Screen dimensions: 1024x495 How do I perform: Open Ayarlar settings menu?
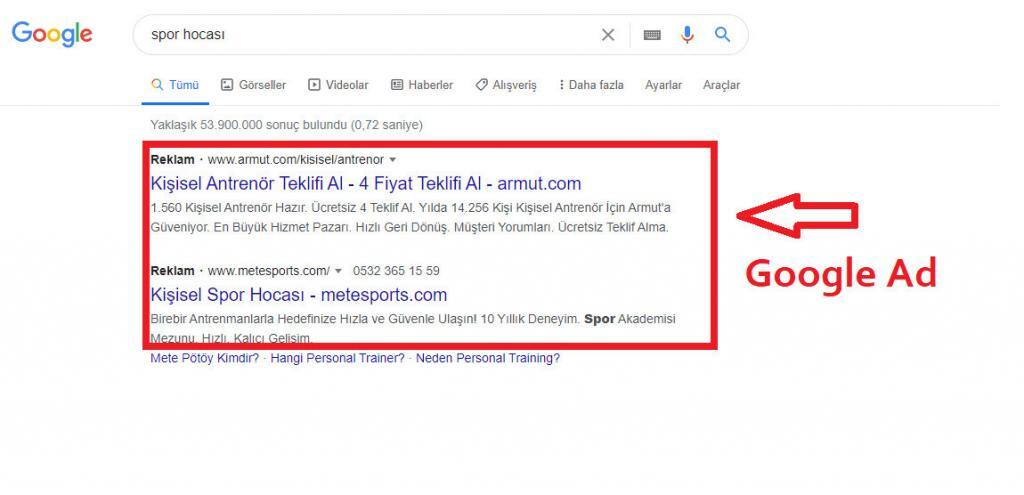pos(664,85)
